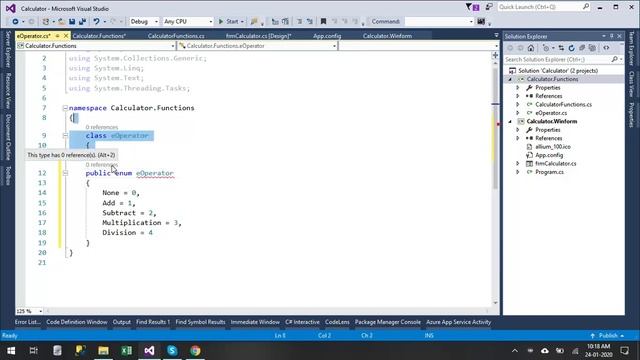
Task: Open the Windows Start menu
Action: pos(11,351)
